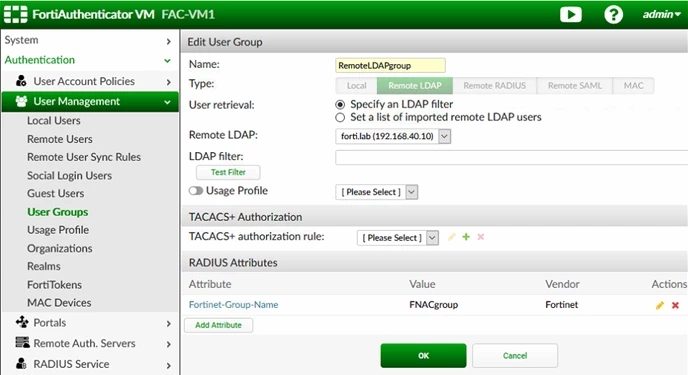Click the Value column header
Image resolution: width=688 pixels, height=375 pixels.
422,284
